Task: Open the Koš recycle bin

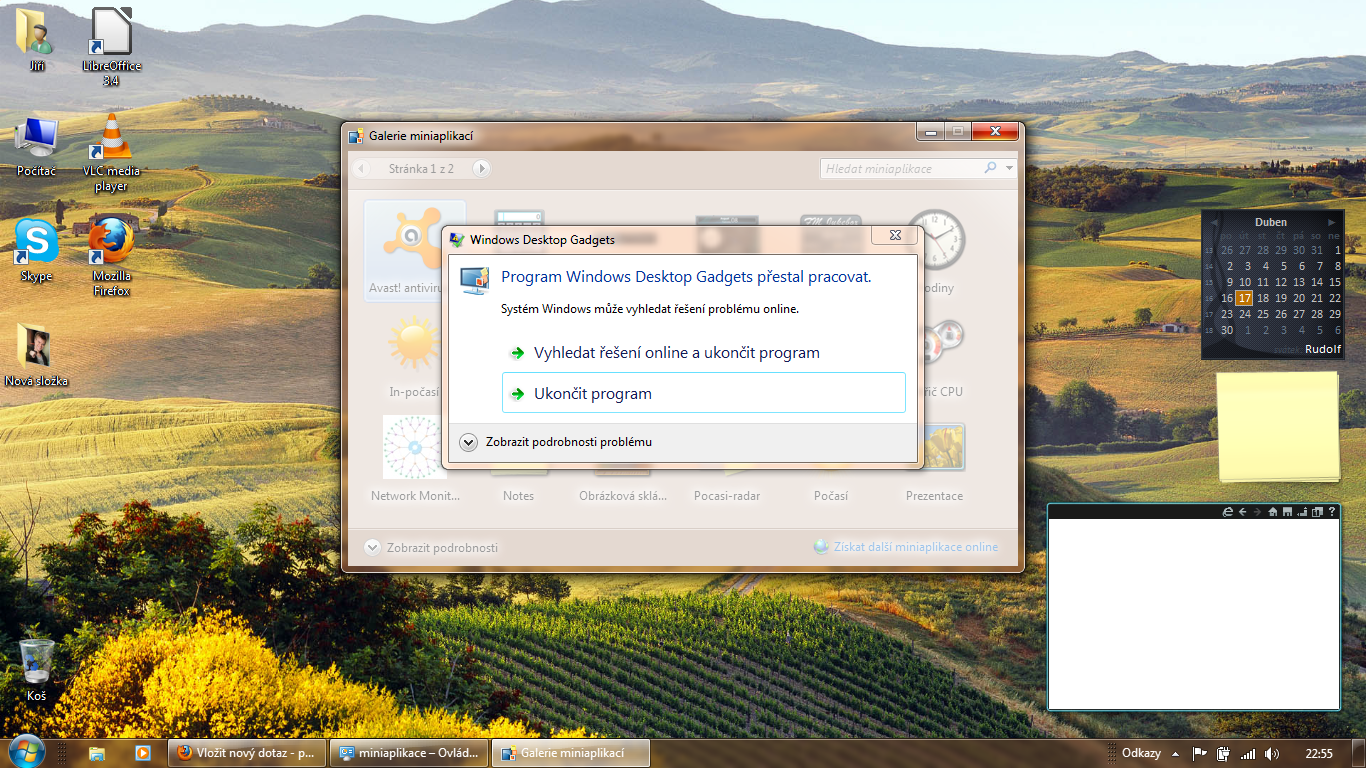Action: [36, 671]
